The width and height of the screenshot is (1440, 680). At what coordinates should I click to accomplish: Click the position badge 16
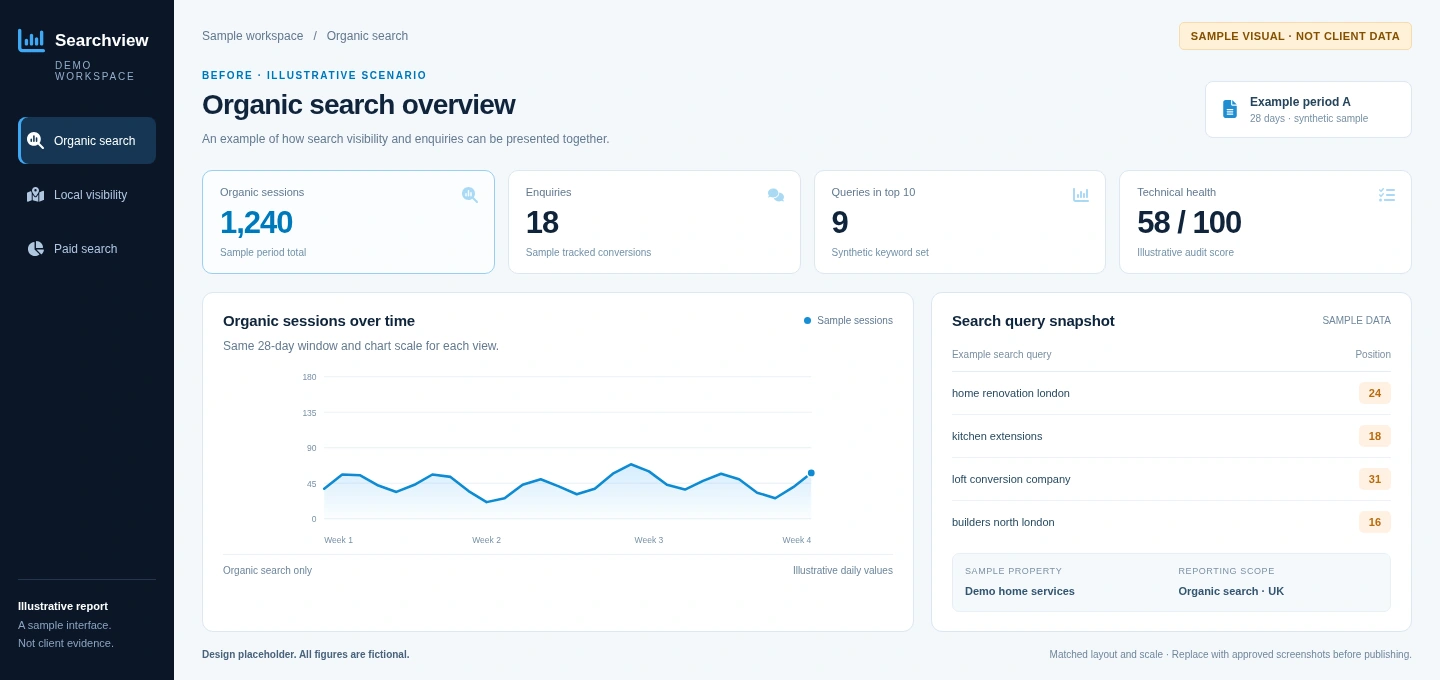pos(1375,522)
